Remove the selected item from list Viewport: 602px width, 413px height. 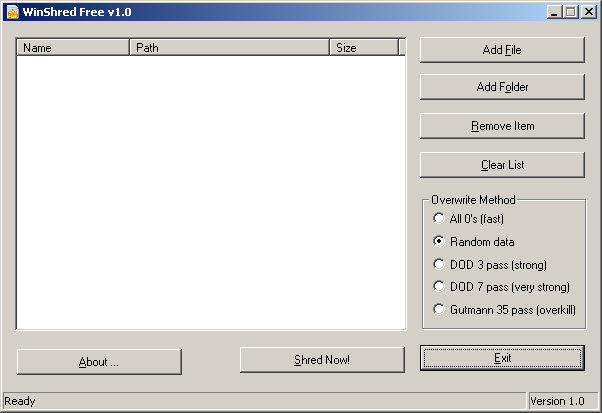point(502,126)
